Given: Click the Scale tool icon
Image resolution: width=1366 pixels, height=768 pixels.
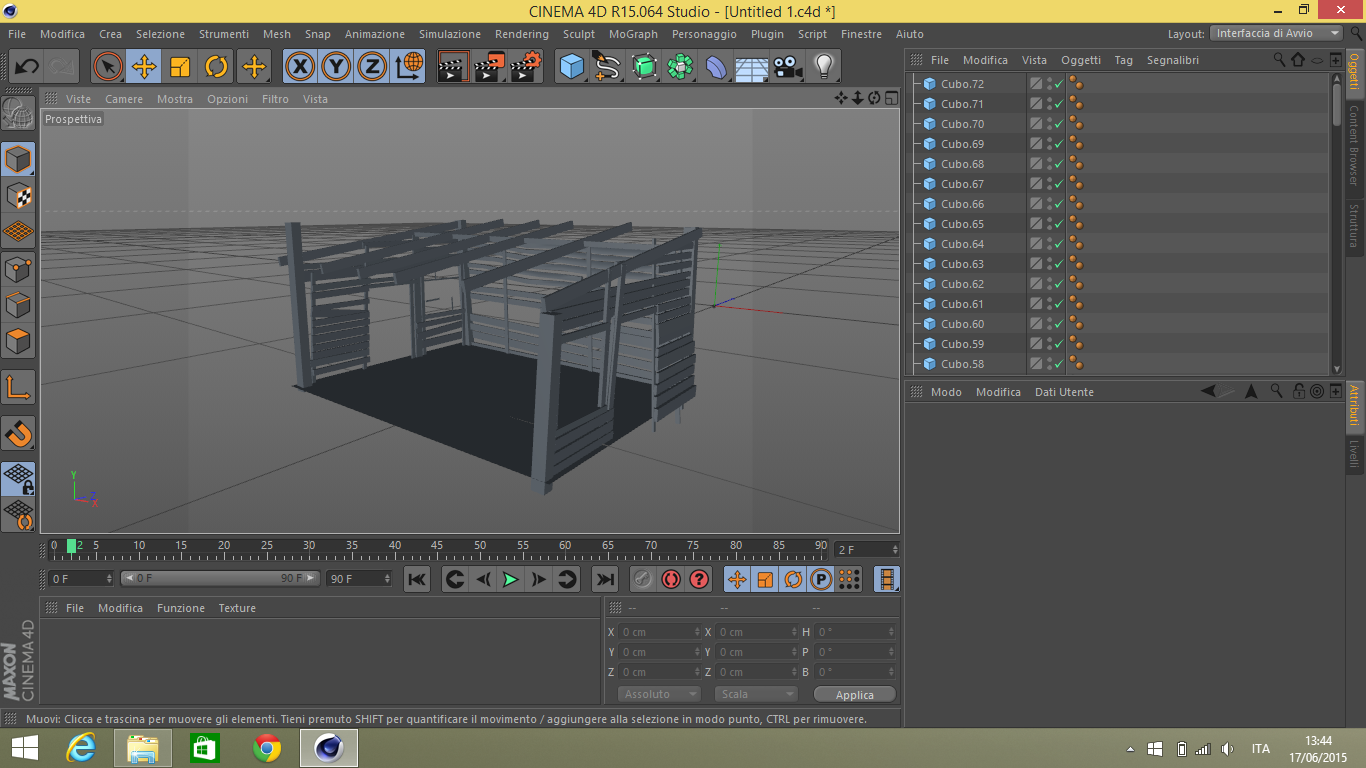Looking at the screenshot, I should pos(180,67).
